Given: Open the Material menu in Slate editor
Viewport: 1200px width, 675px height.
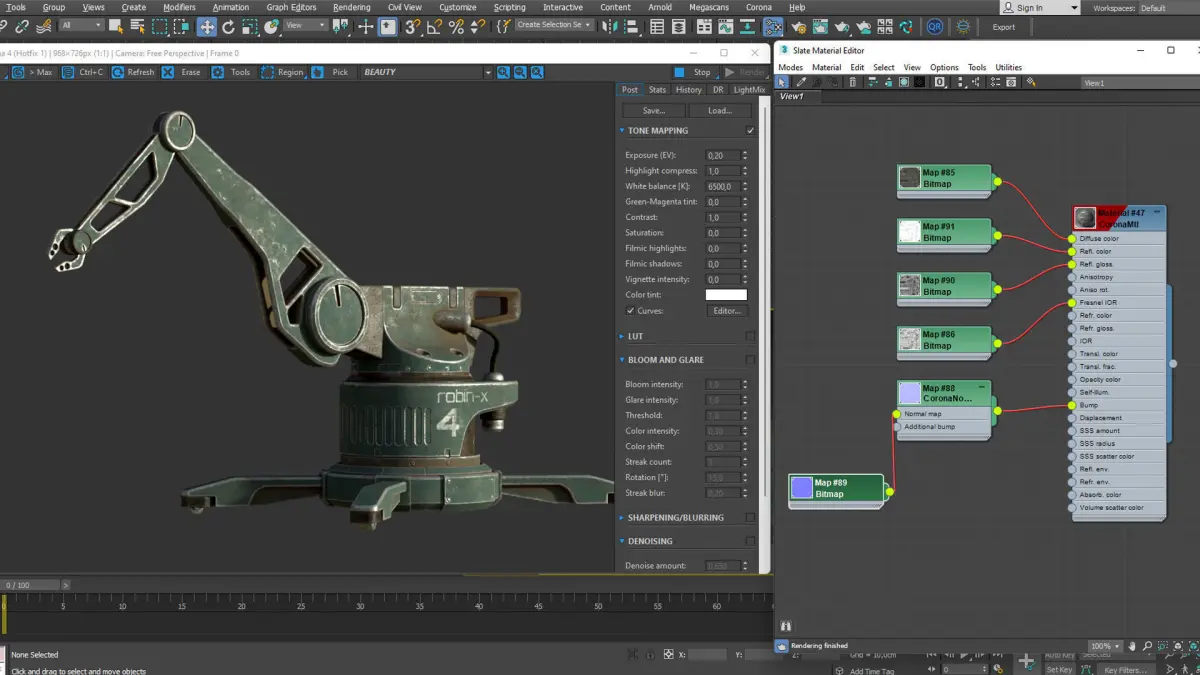Looking at the screenshot, I should pyautogui.click(x=826, y=67).
